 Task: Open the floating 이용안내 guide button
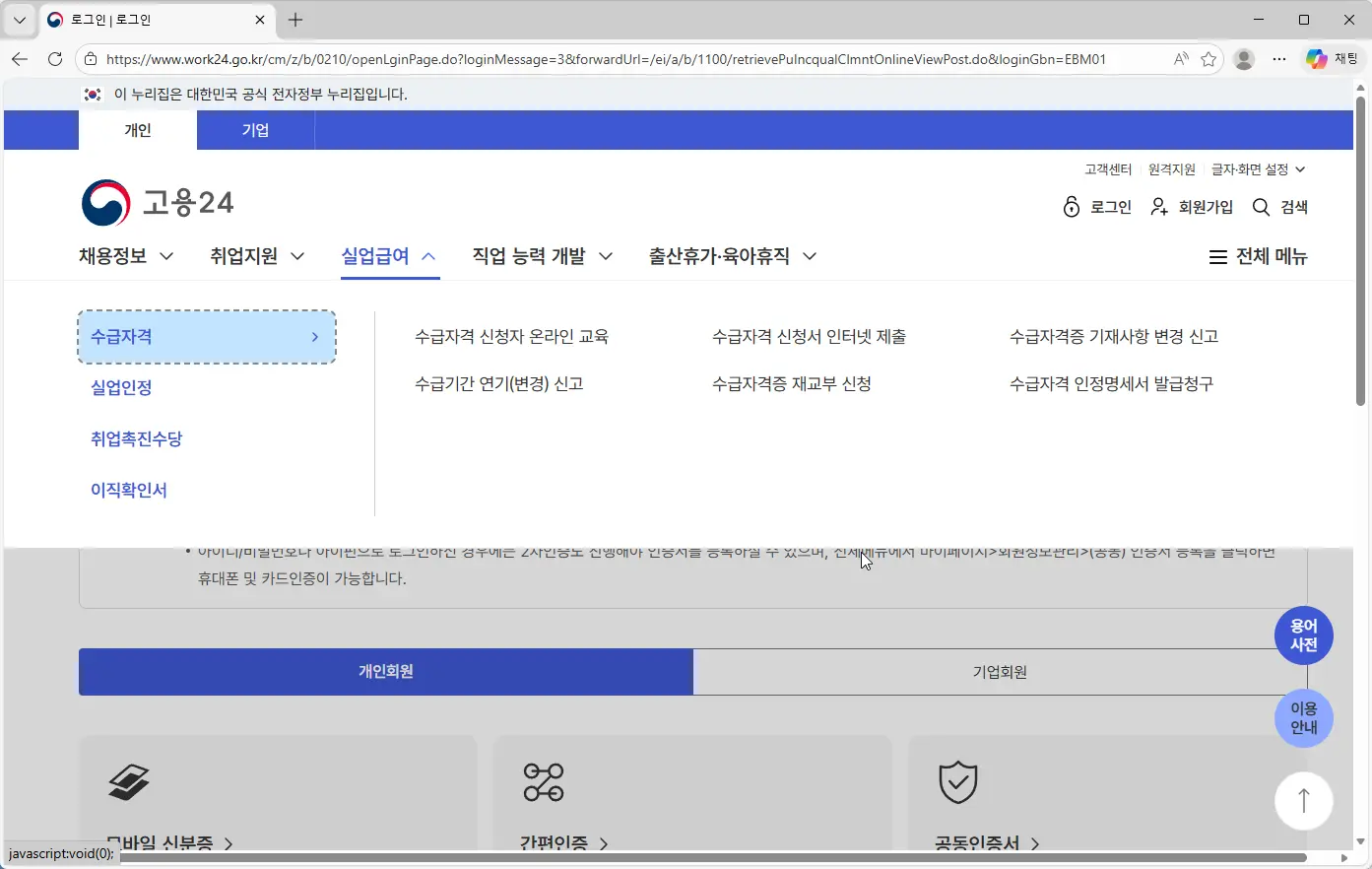[1303, 718]
